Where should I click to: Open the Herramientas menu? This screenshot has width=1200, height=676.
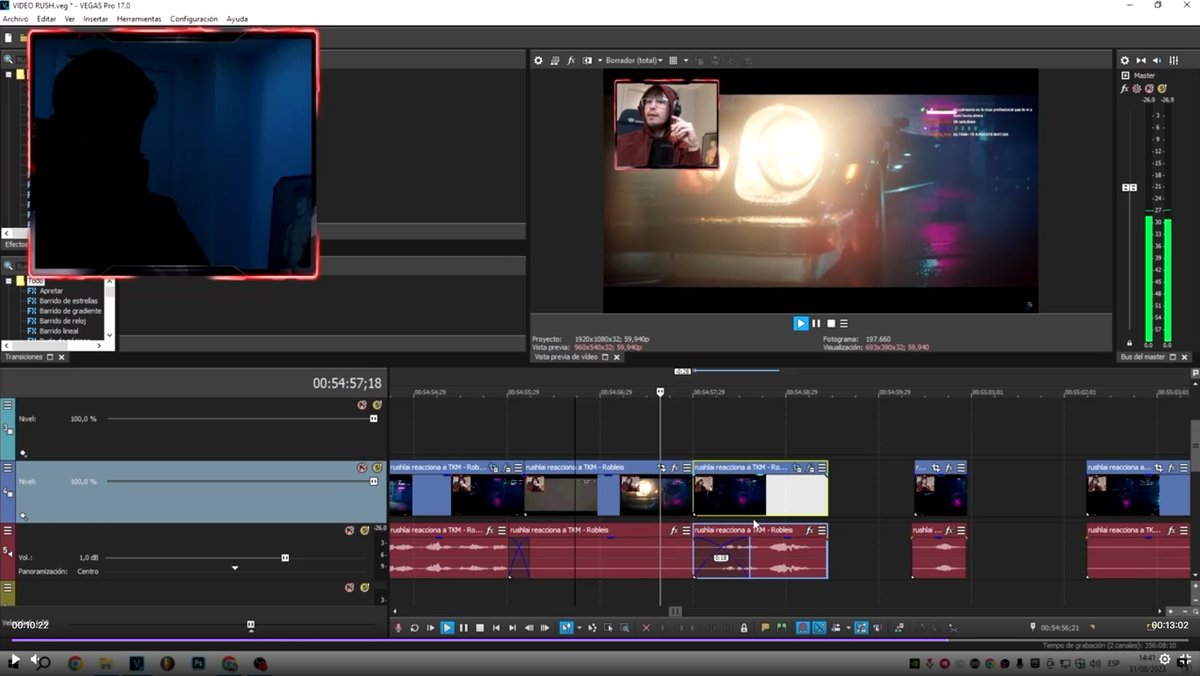click(x=139, y=19)
